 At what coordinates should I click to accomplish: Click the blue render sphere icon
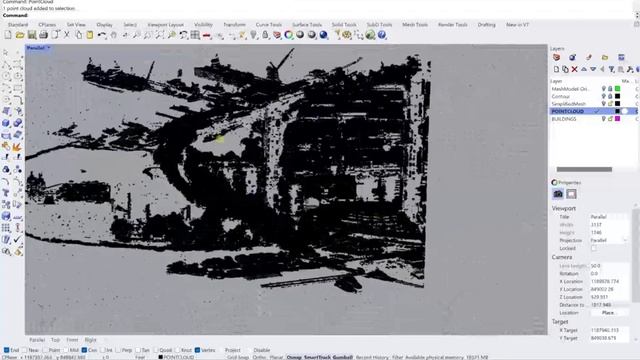tap(324, 36)
